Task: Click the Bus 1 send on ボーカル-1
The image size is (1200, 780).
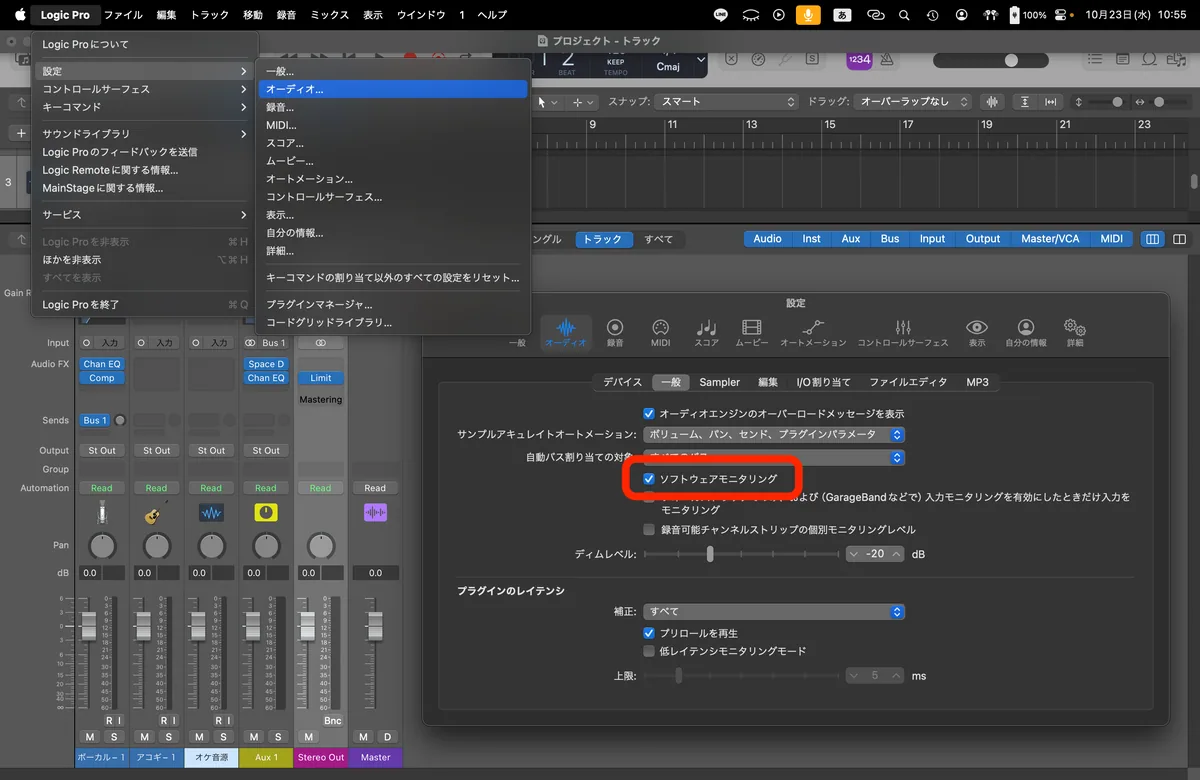Action: [x=95, y=420]
